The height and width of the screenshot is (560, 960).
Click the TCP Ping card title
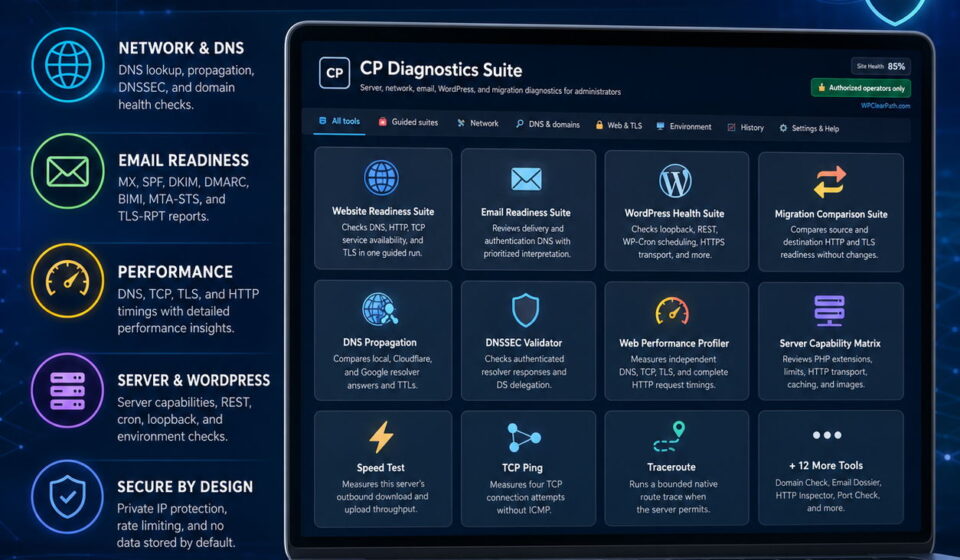point(522,468)
